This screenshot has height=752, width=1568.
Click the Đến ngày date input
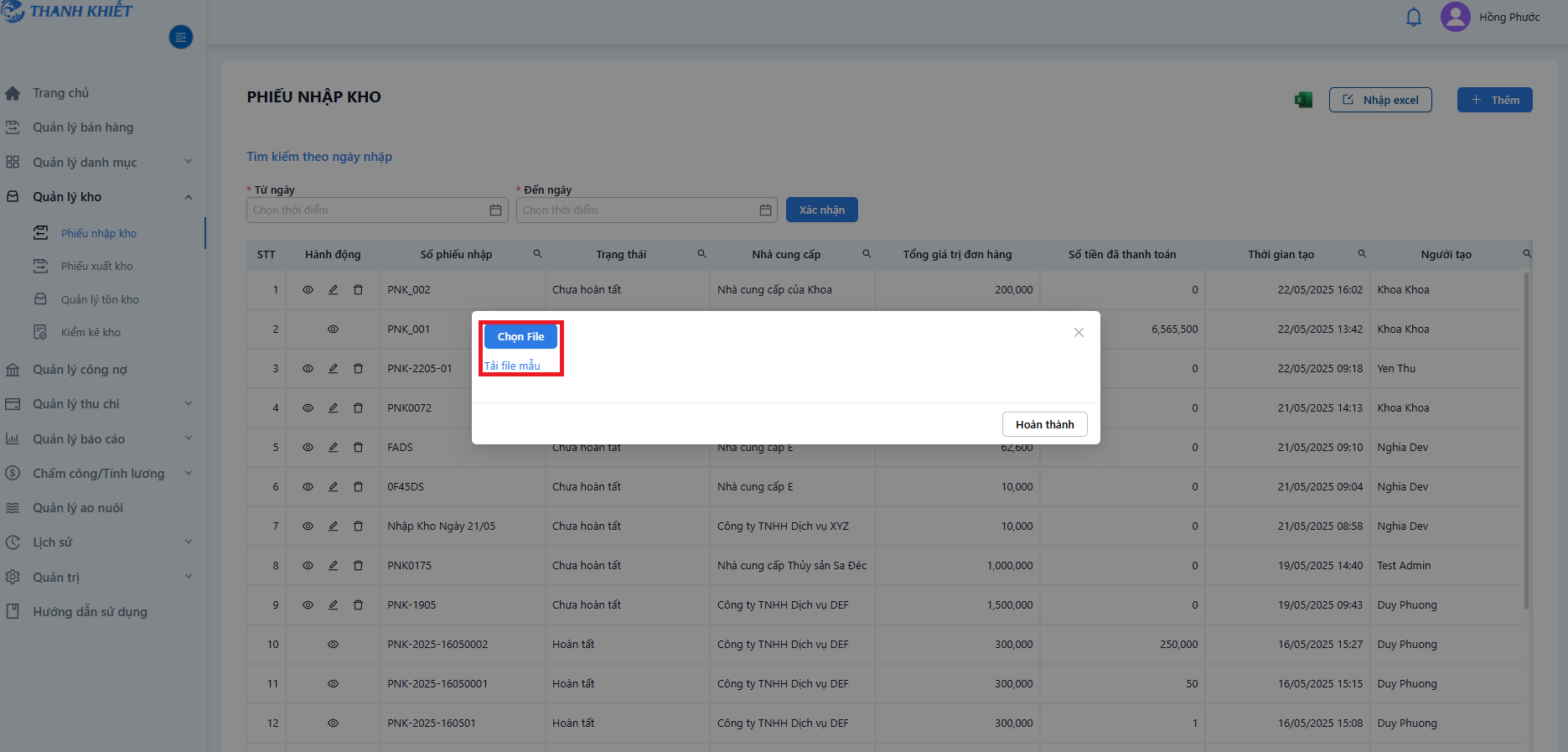pyautogui.click(x=646, y=210)
